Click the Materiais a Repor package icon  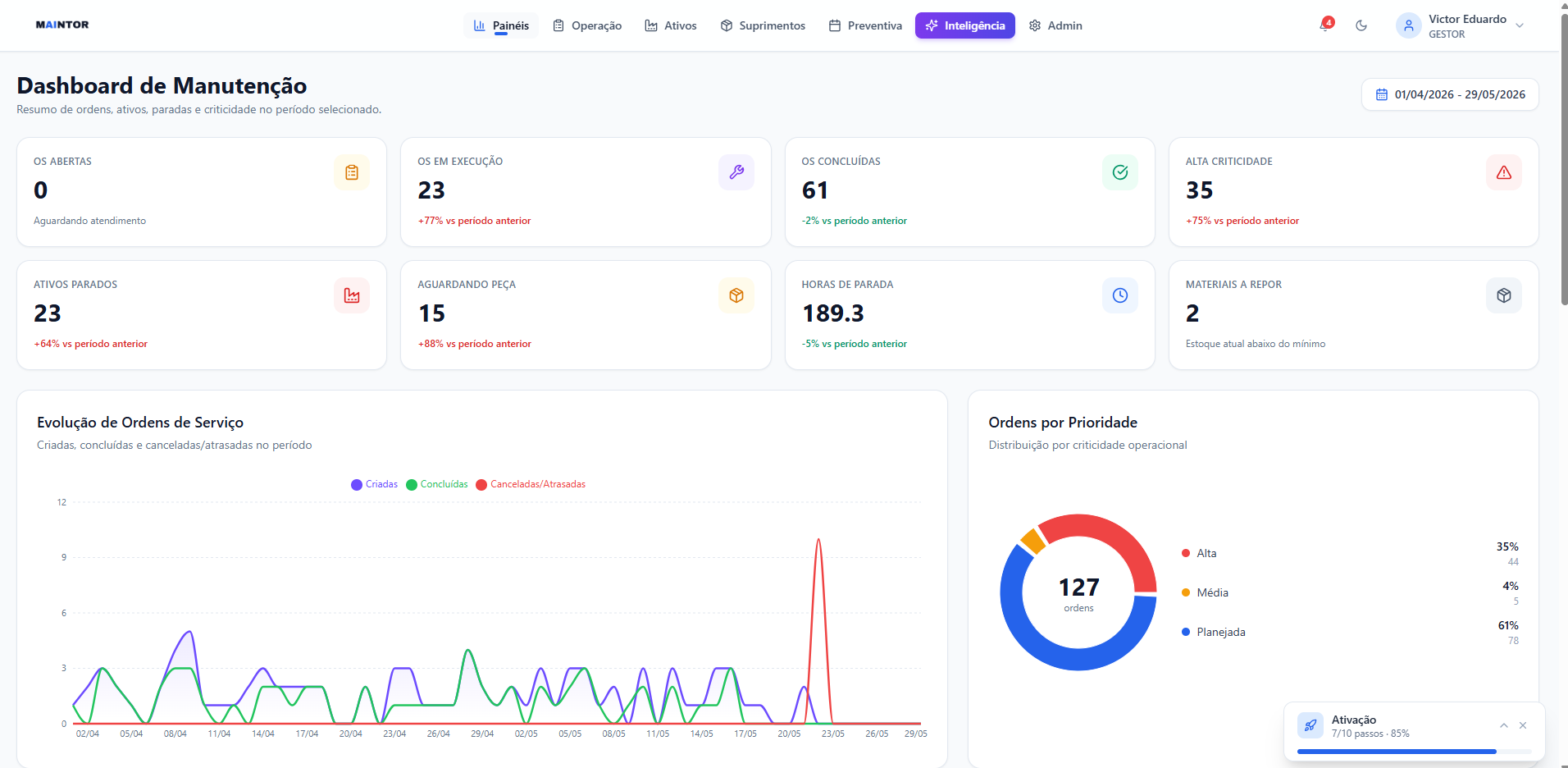click(x=1504, y=295)
